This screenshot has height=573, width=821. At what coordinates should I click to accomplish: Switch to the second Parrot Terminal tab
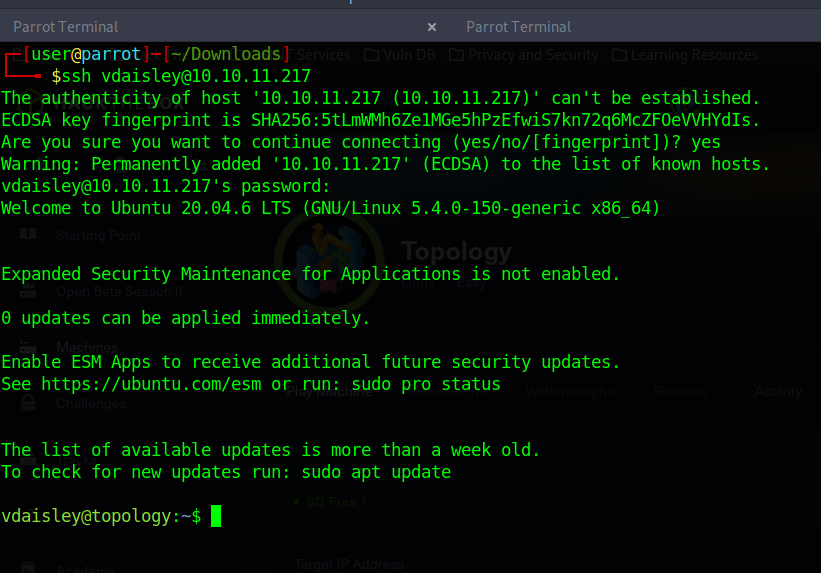pos(518,27)
